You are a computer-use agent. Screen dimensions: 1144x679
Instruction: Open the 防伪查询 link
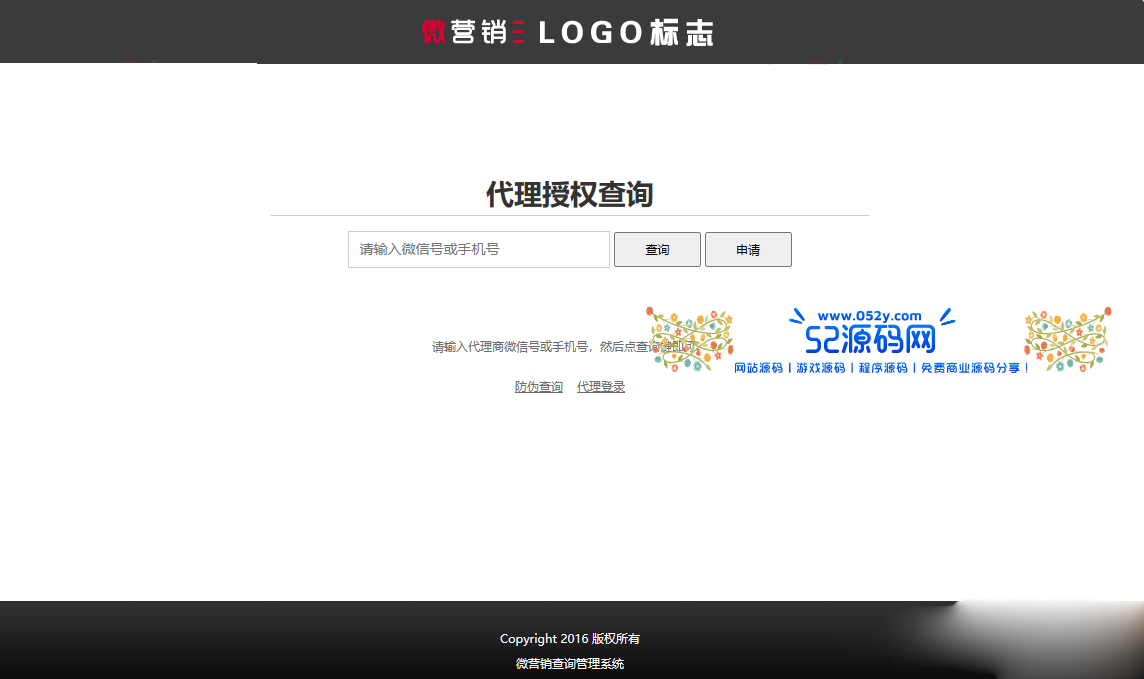[x=539, y=387]
